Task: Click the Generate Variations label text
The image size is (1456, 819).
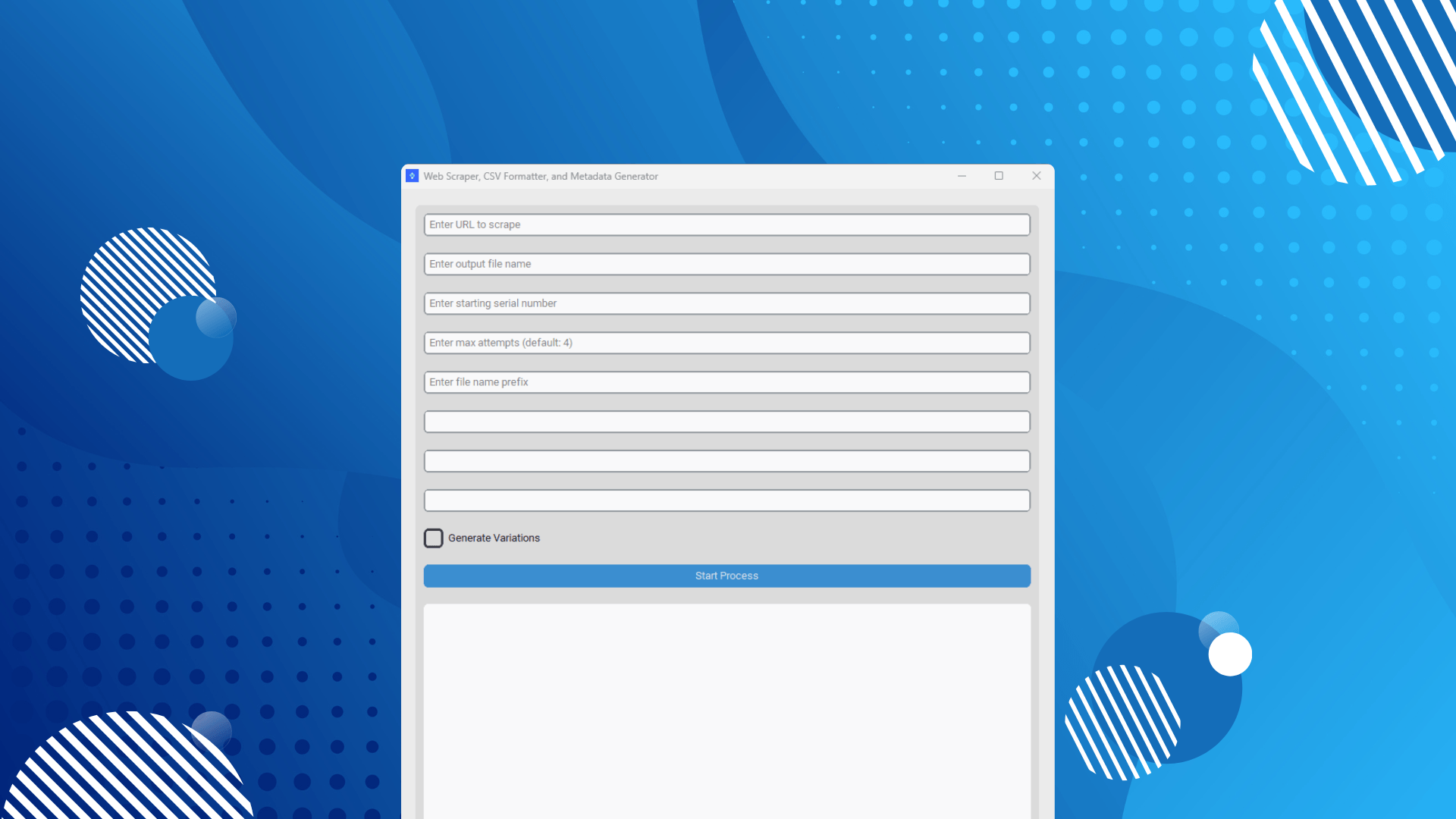Action: [494, 538]
